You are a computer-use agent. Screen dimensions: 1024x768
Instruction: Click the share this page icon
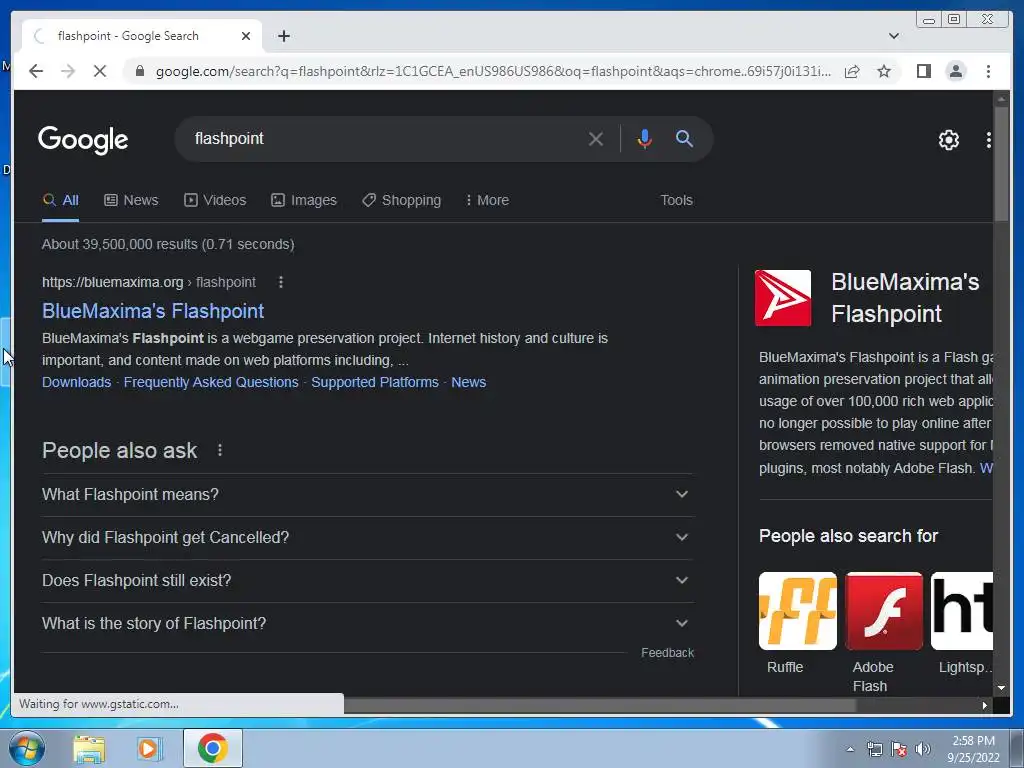tap(852, 71)
